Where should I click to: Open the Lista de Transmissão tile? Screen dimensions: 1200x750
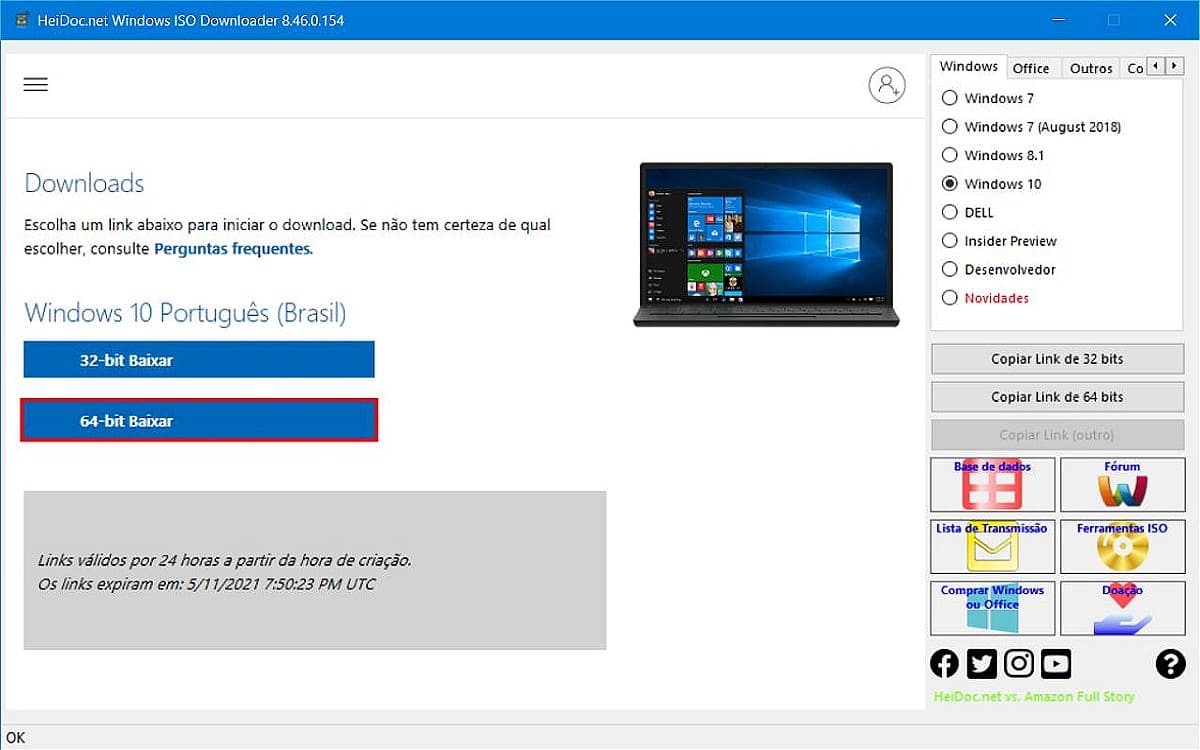992,547
